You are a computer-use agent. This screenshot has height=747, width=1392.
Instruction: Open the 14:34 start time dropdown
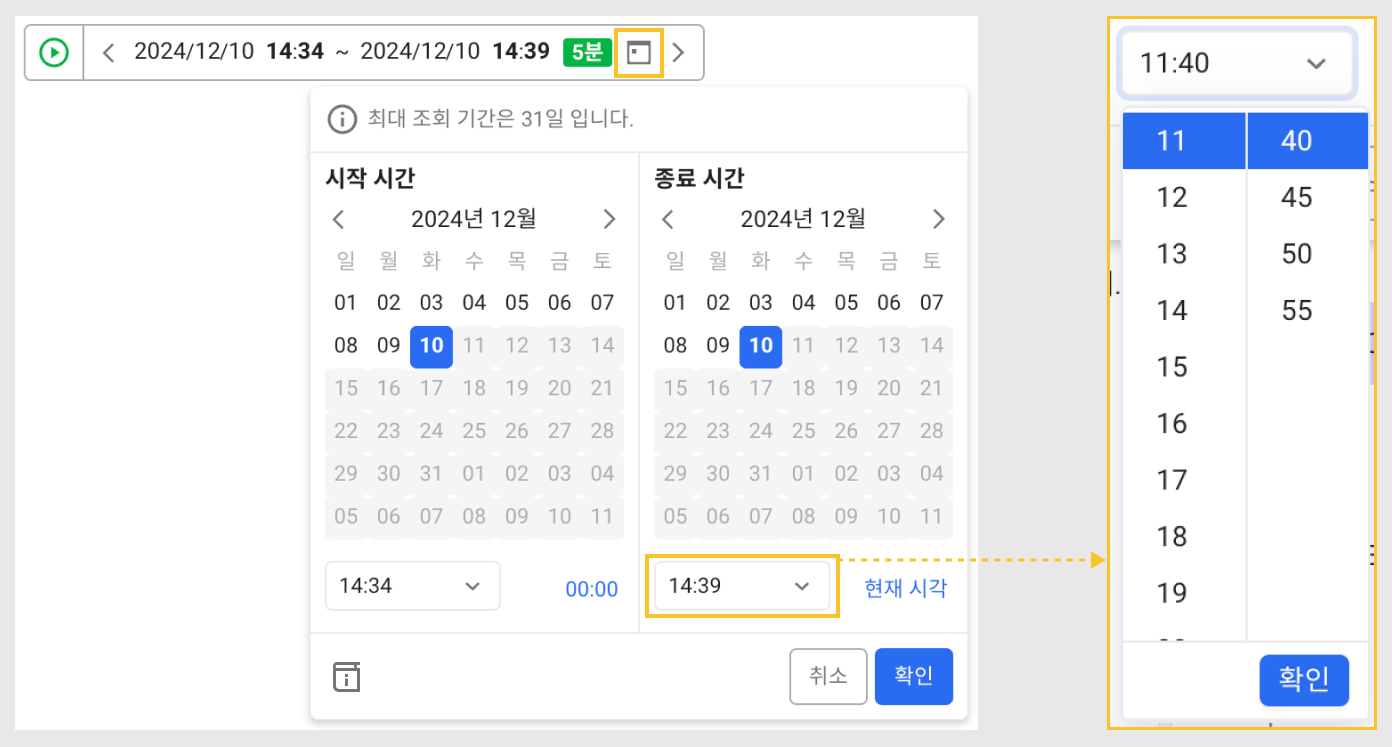tap(412, 586)
